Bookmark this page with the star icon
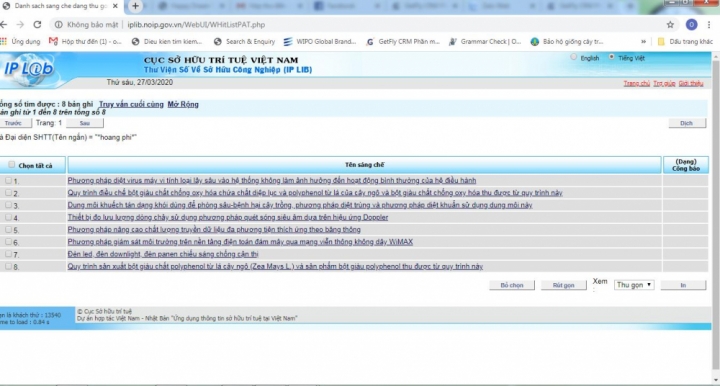The width and height of the screenshot is (720, 386). click(x=670, y=25)
